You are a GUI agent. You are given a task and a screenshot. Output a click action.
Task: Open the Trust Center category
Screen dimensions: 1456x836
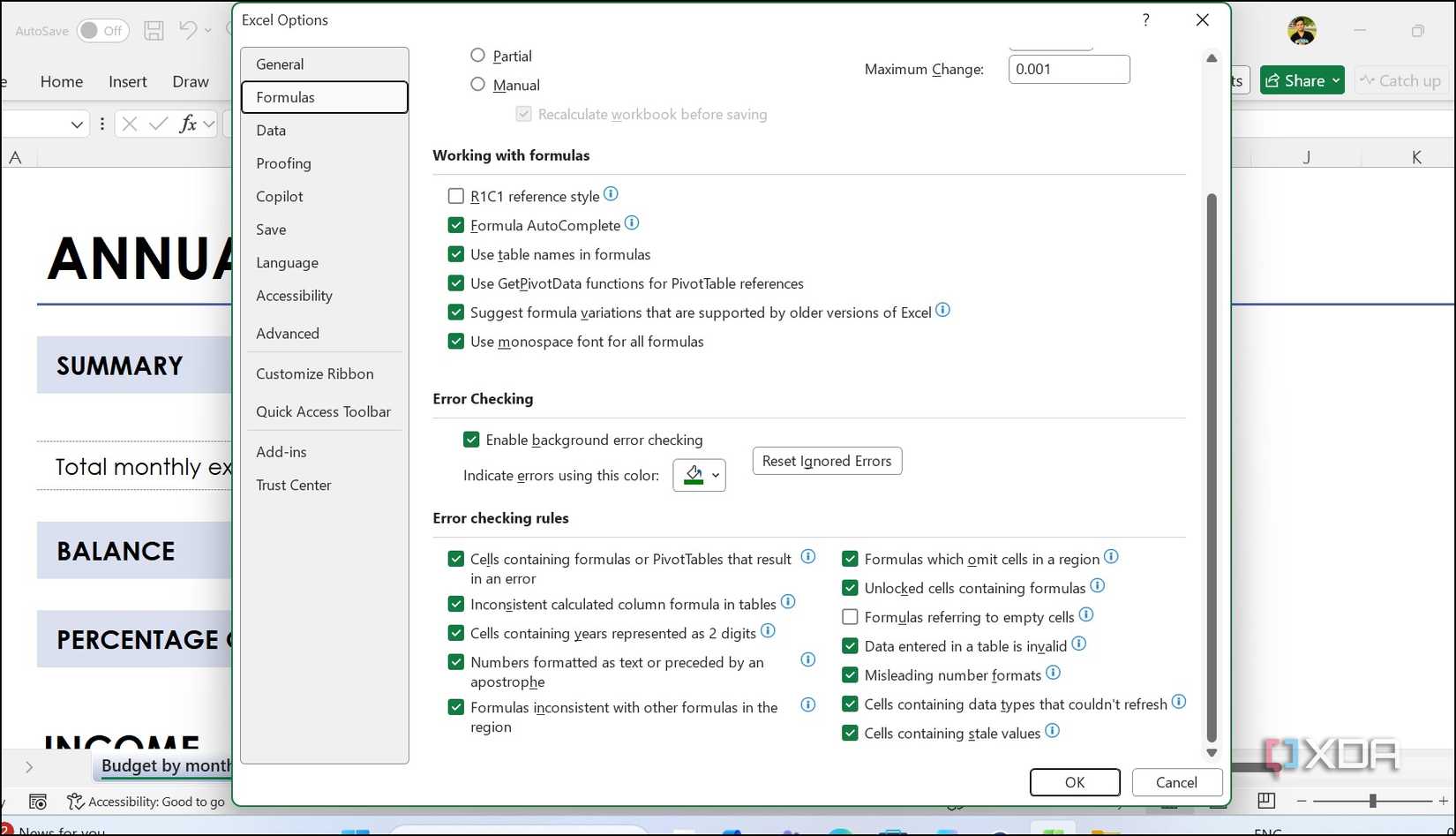tap(325, 486)
